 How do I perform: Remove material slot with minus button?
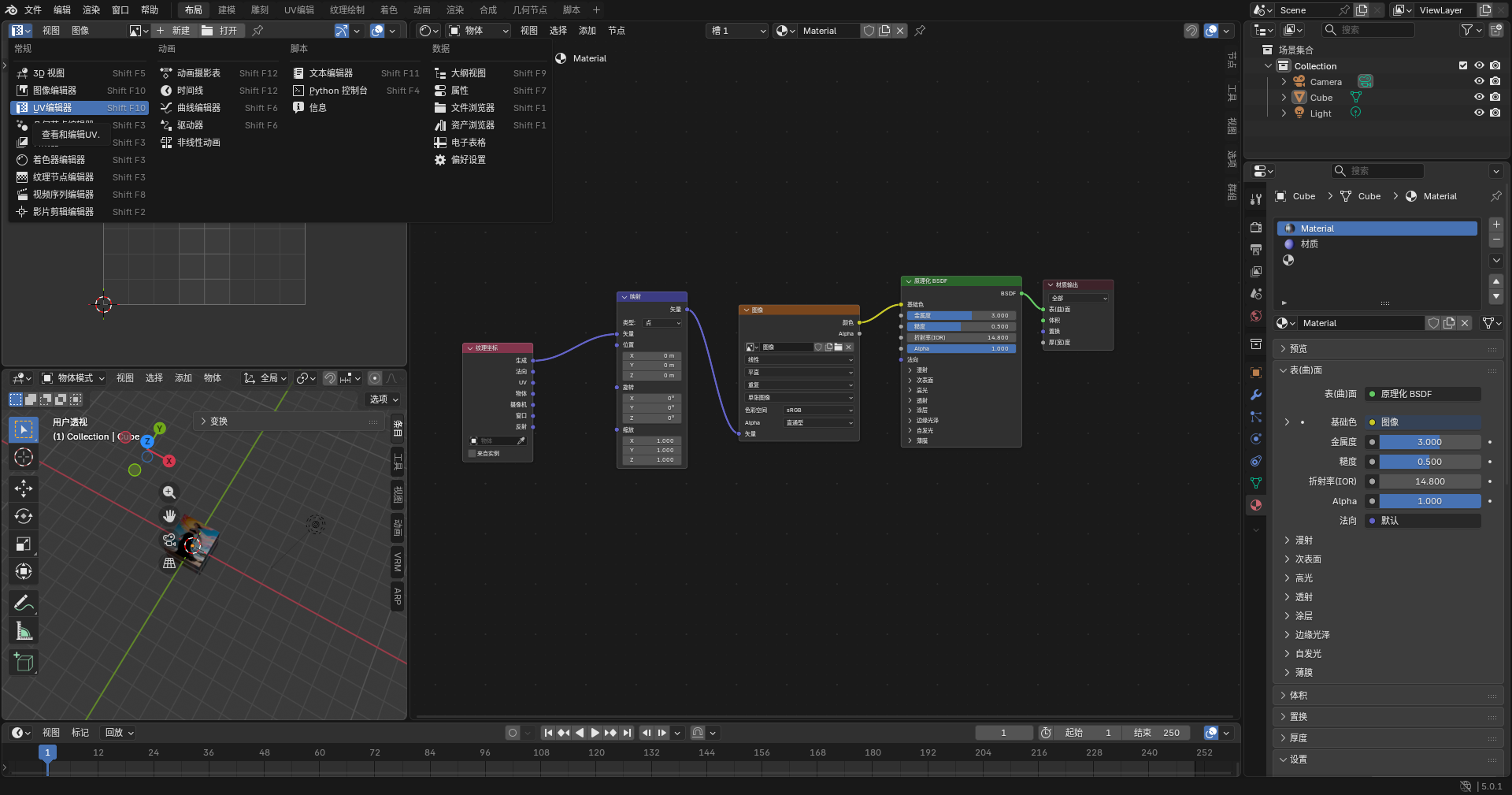[x=1496, y=240]
